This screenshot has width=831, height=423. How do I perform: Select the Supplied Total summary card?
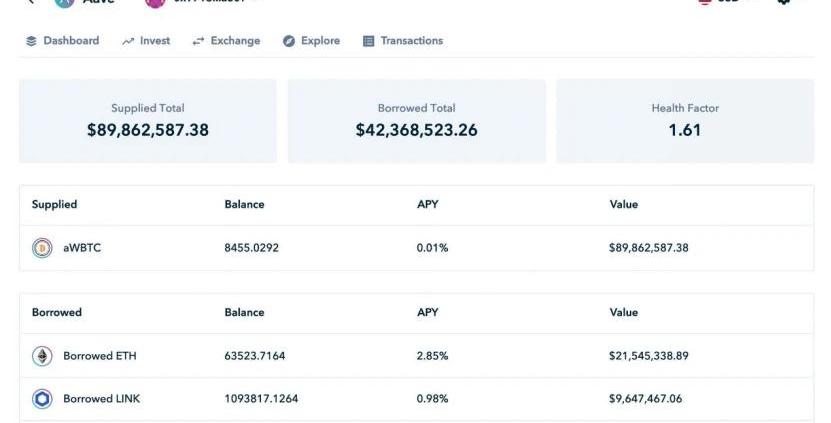tap(148, 121)
